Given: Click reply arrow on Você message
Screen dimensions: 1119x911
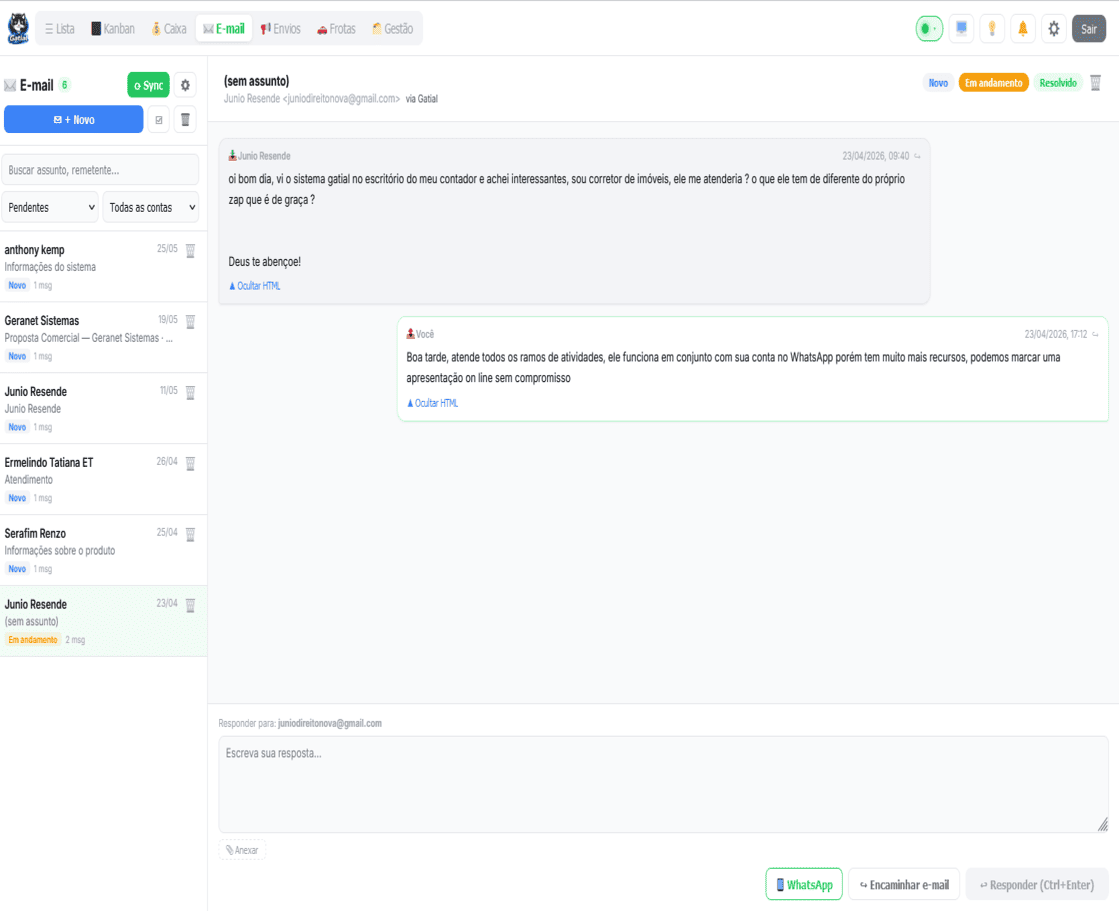Looking at the screenshot, I should (1095, 334).
